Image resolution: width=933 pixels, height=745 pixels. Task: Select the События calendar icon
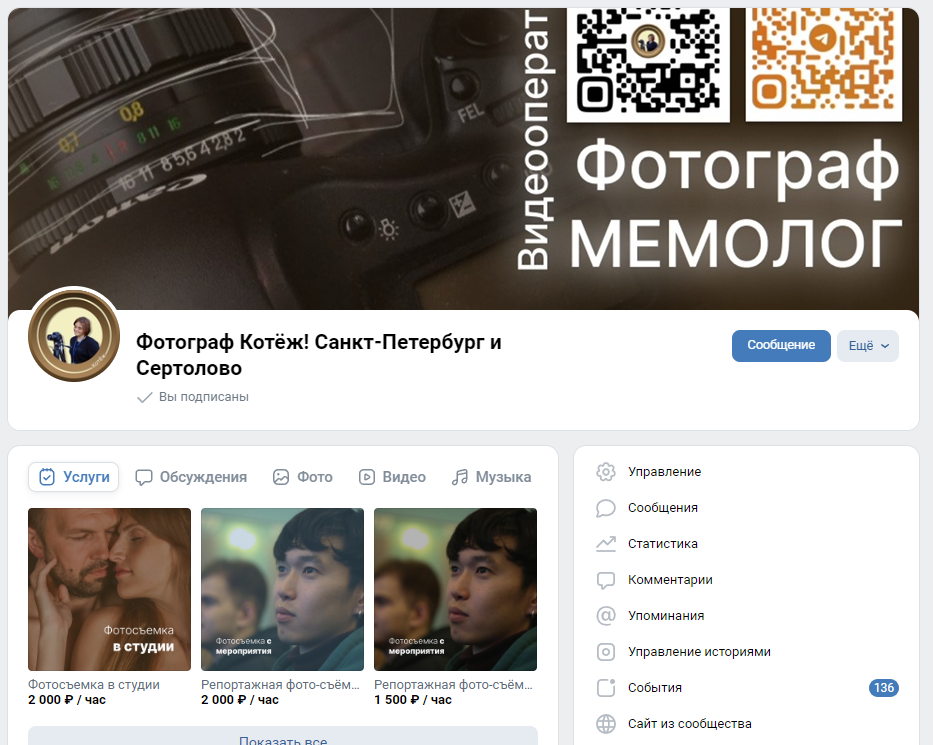click(x=605, y=688)
